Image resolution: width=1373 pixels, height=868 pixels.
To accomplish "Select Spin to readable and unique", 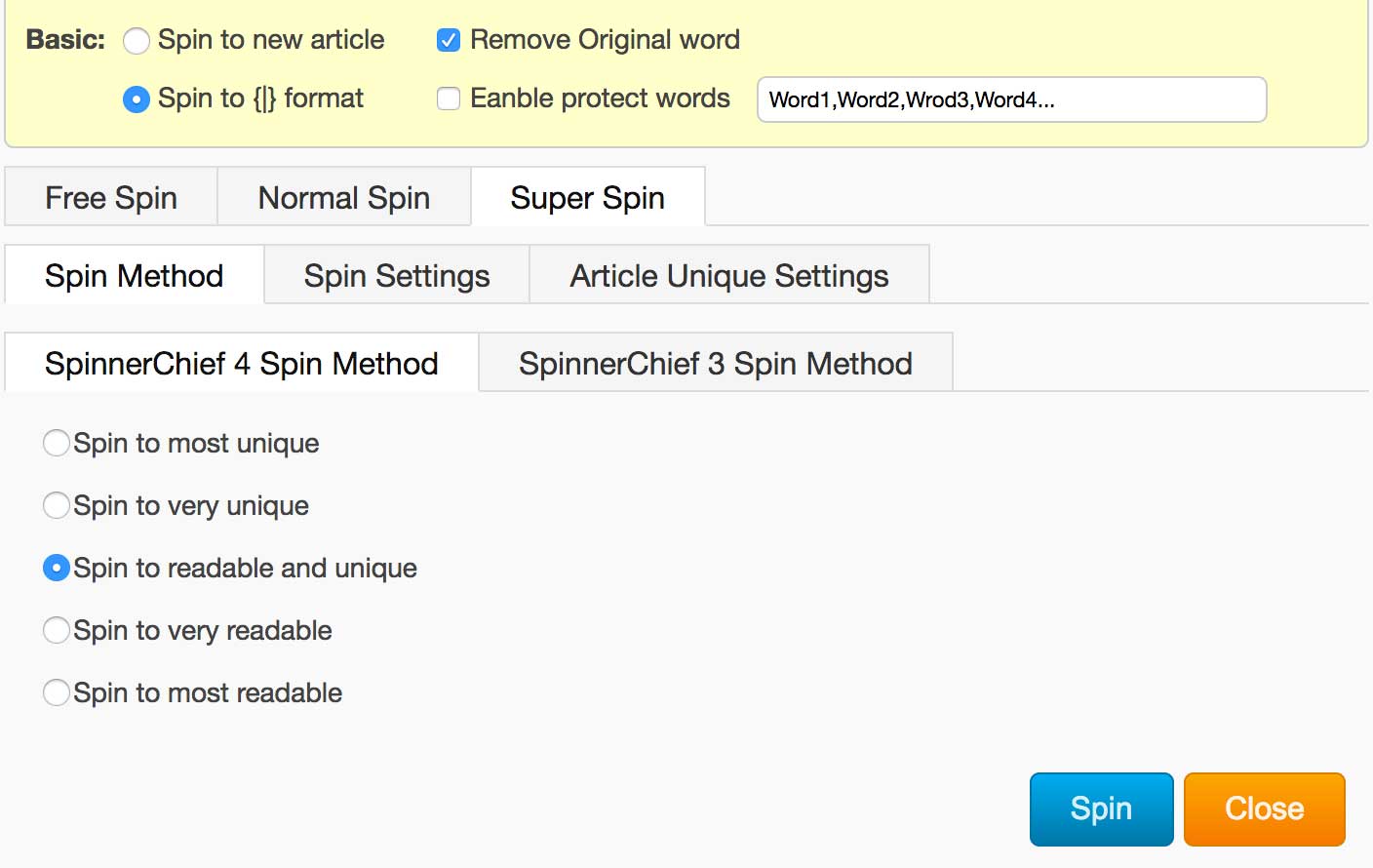I will point(57,568).
